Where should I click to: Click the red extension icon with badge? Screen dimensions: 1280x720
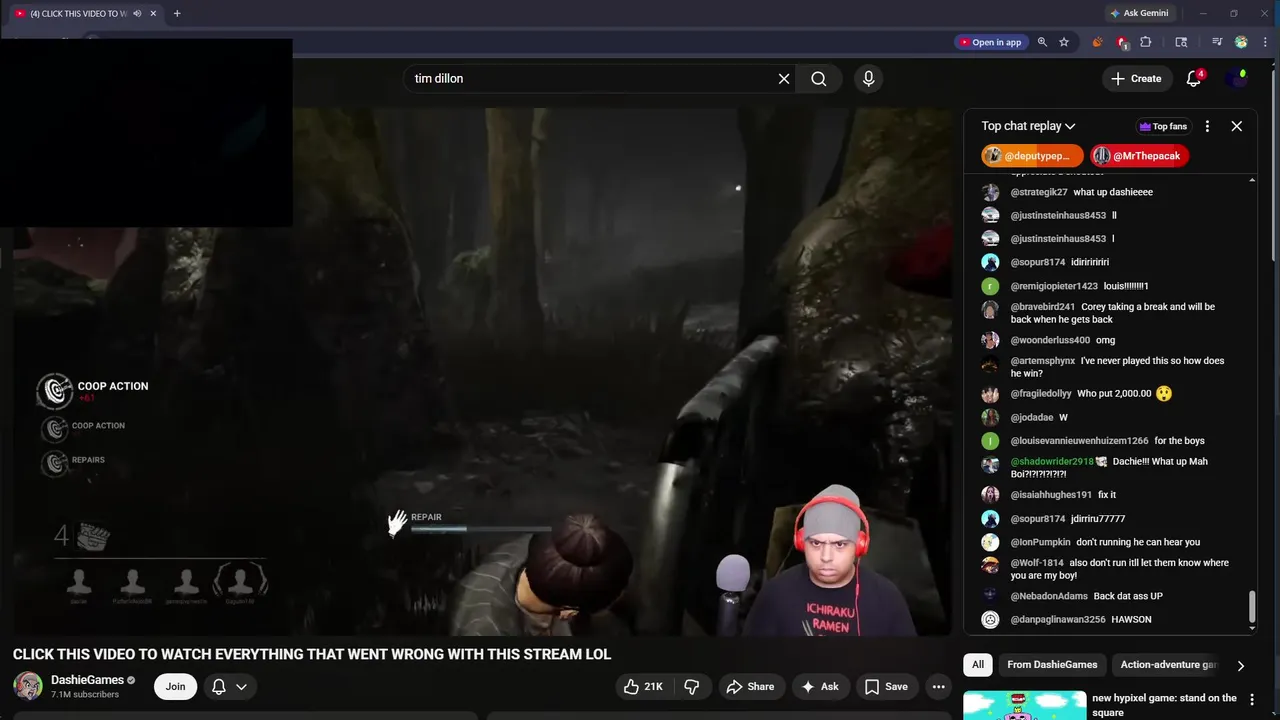tap(1122, 42)
